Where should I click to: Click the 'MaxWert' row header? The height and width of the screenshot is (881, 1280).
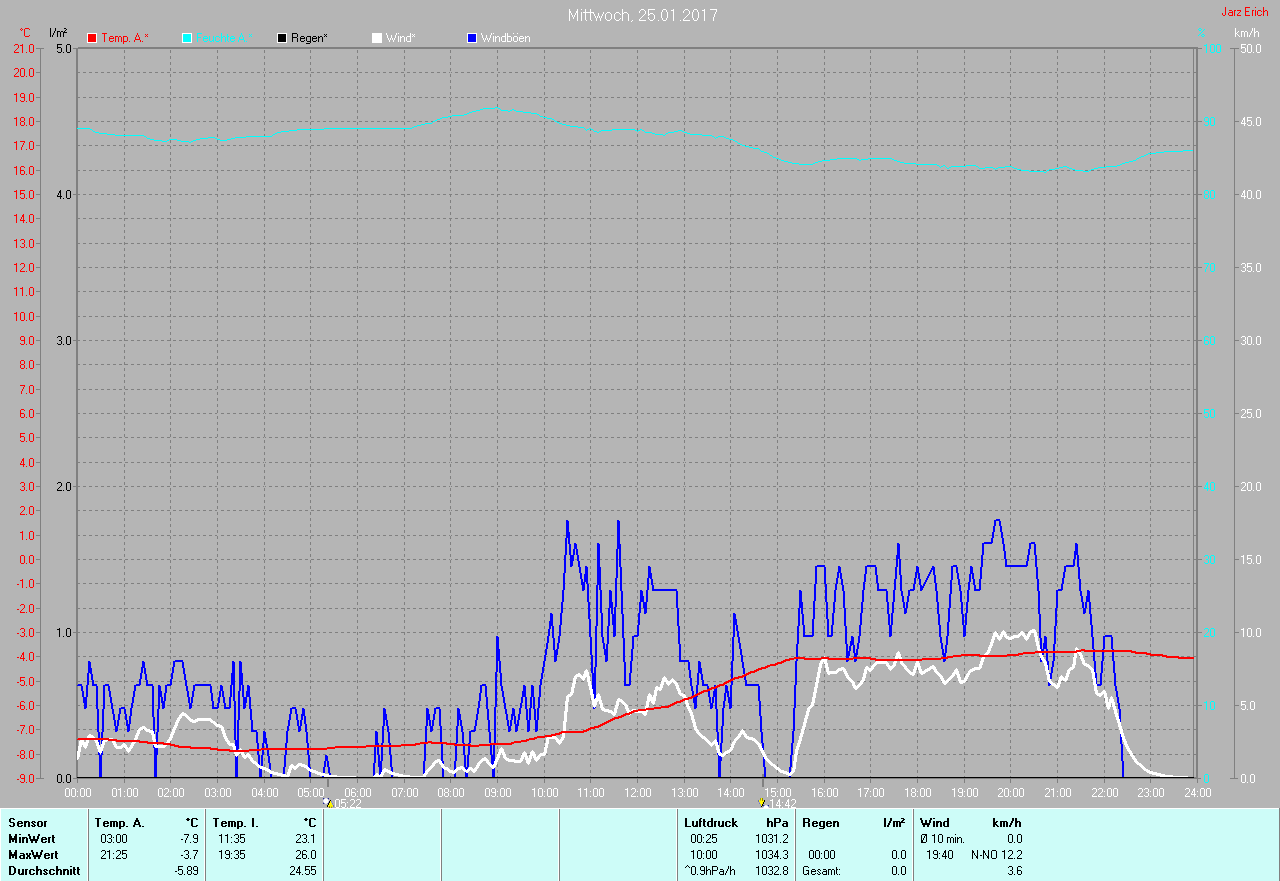coord(34,855)
